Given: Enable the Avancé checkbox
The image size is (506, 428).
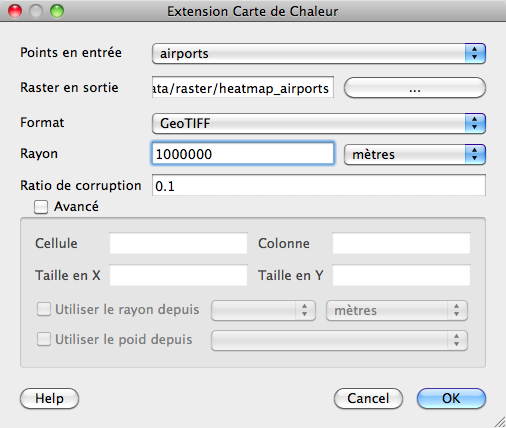Looking at the screenshot, I should coord(41,207).
